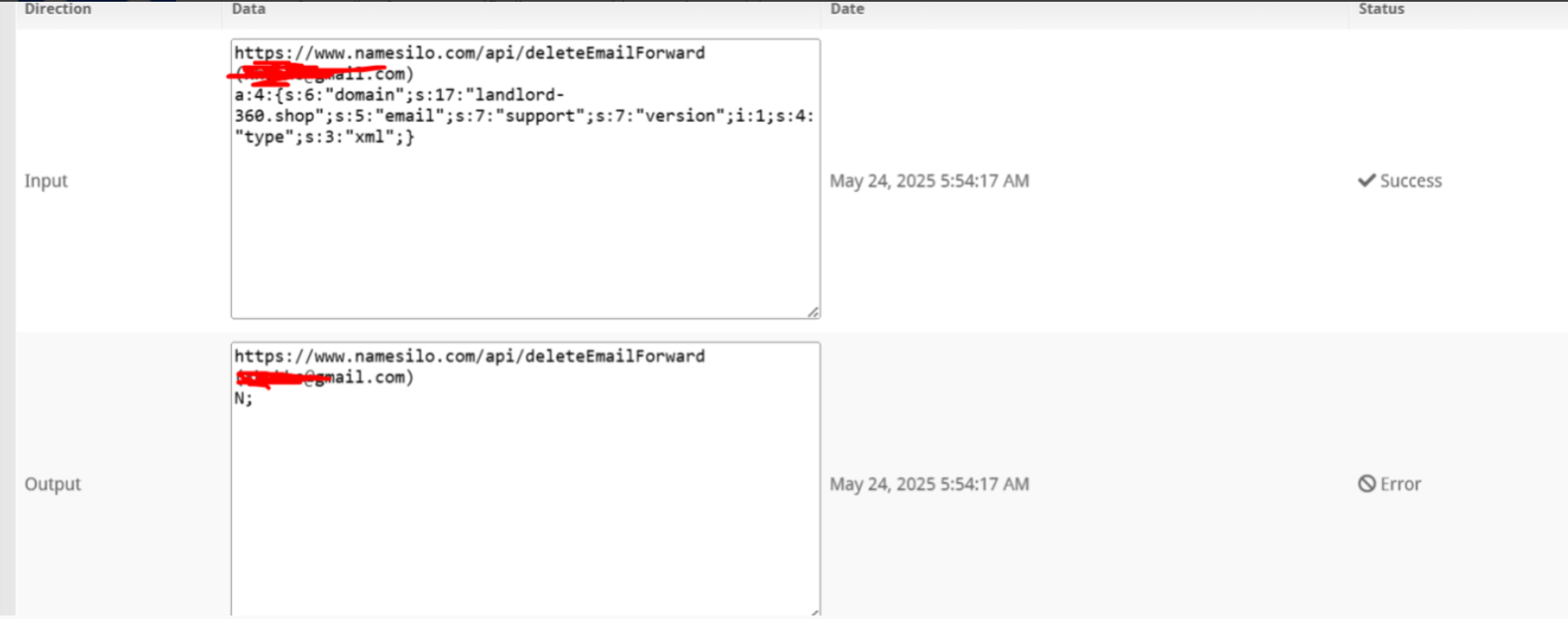Viewport: 1568px width, 619px height.
Task: Click the Input direction label
Action: (46, 180)
